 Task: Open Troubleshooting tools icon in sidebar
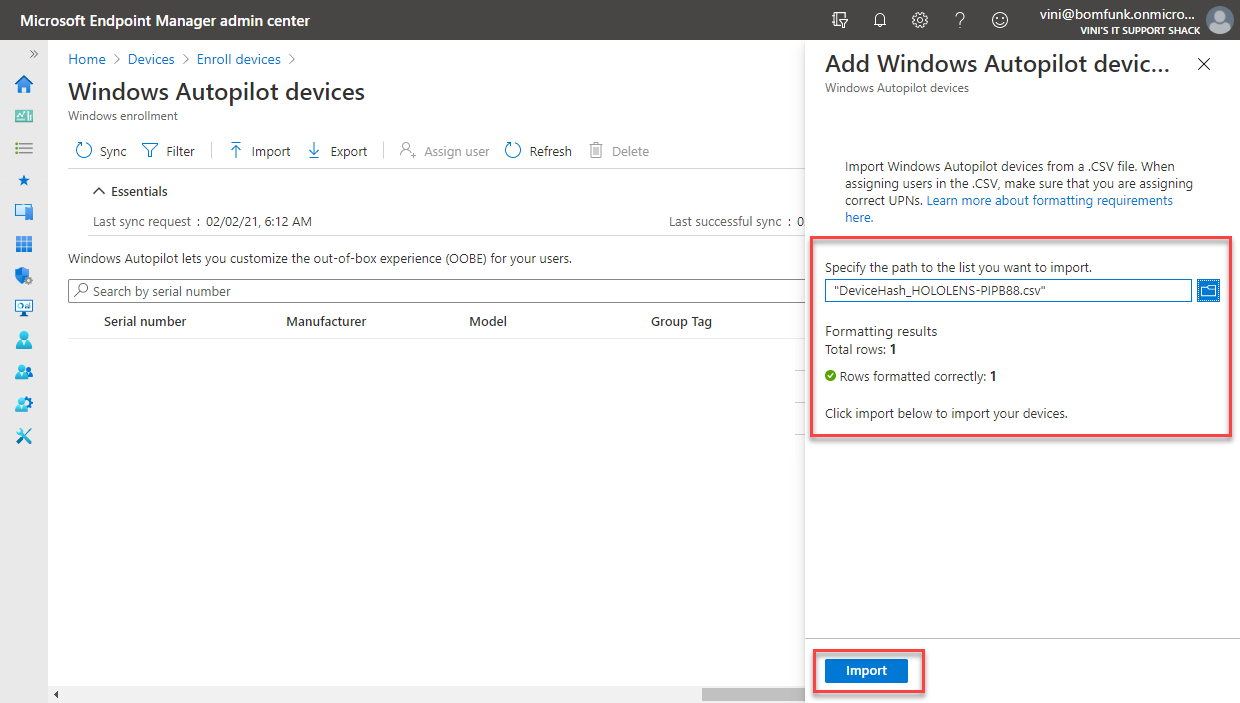coord(24,436)
